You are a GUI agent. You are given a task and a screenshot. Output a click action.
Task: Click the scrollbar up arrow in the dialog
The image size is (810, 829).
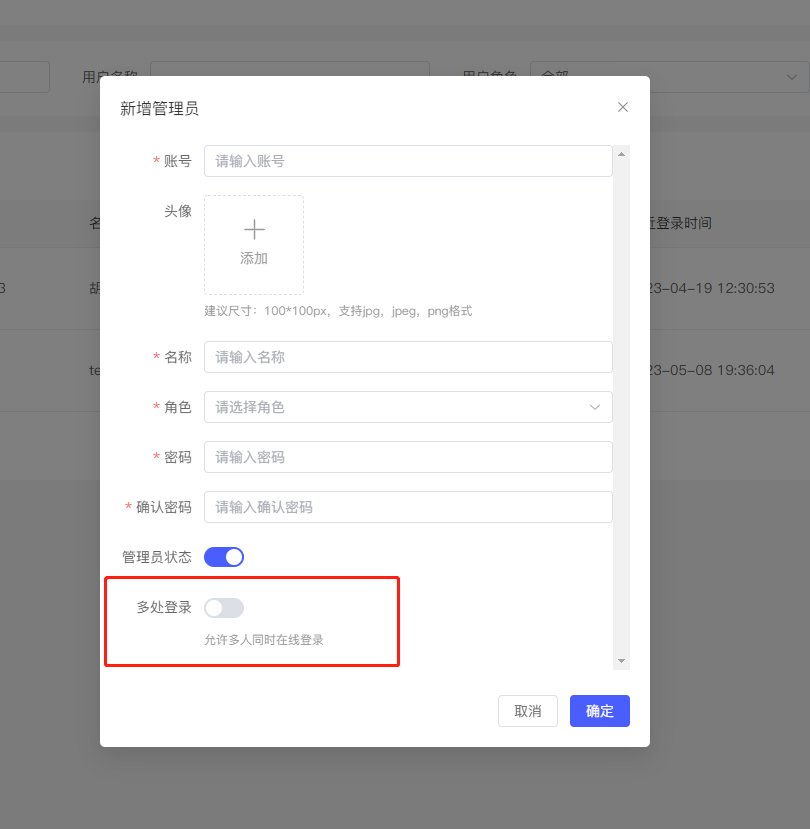622,154
